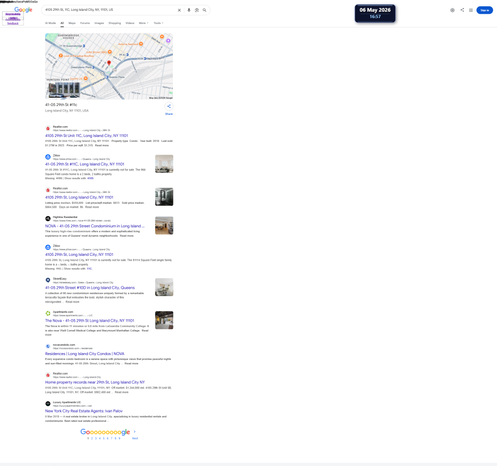This screenshot has width=500, height=466.
Task: Open 'New York City Real Estate Agents: Ivan Pelov' link
Action: [84, 411]
